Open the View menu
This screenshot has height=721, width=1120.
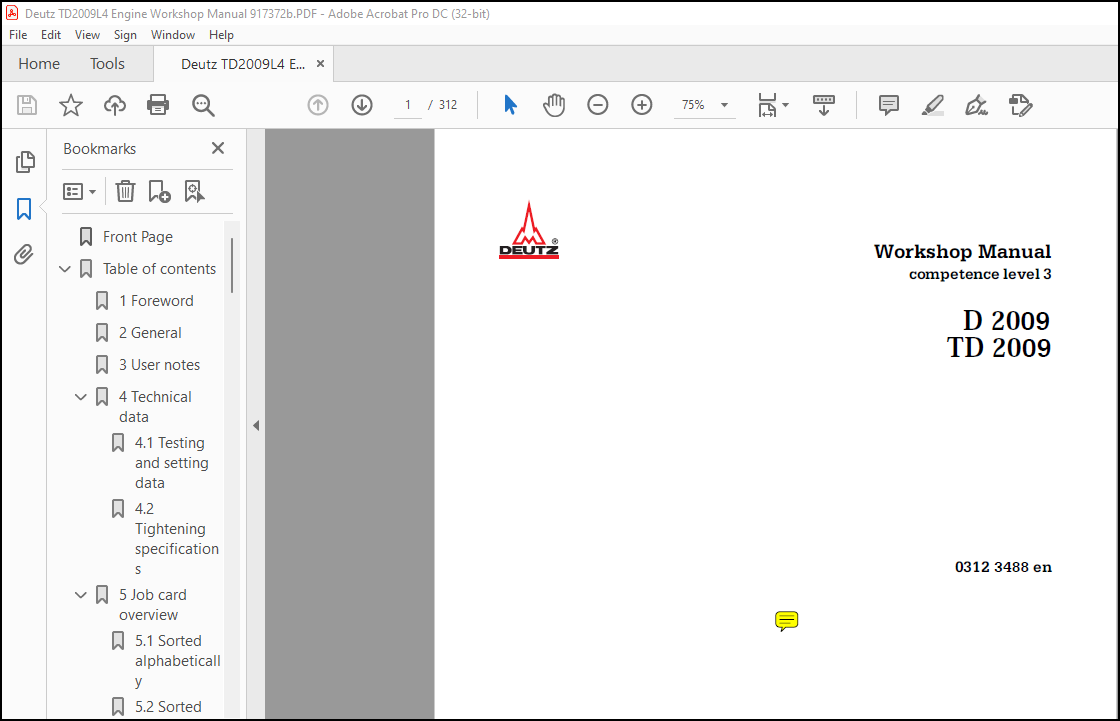coord(87,34)
